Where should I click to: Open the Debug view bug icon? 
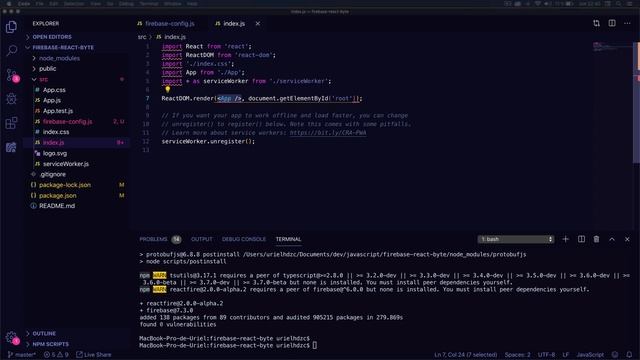11,98
